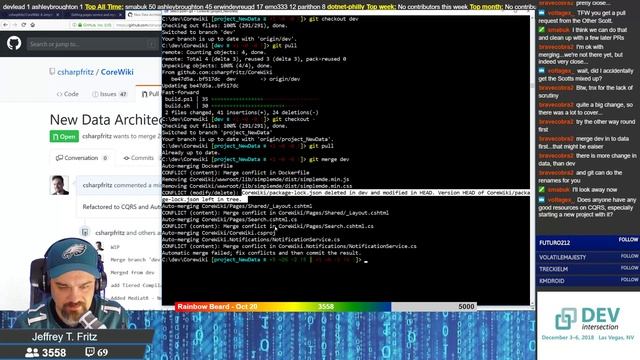Click the GitHub Octocat logo
This screenshot has width=640, height=360.
(x=14, y=43)
